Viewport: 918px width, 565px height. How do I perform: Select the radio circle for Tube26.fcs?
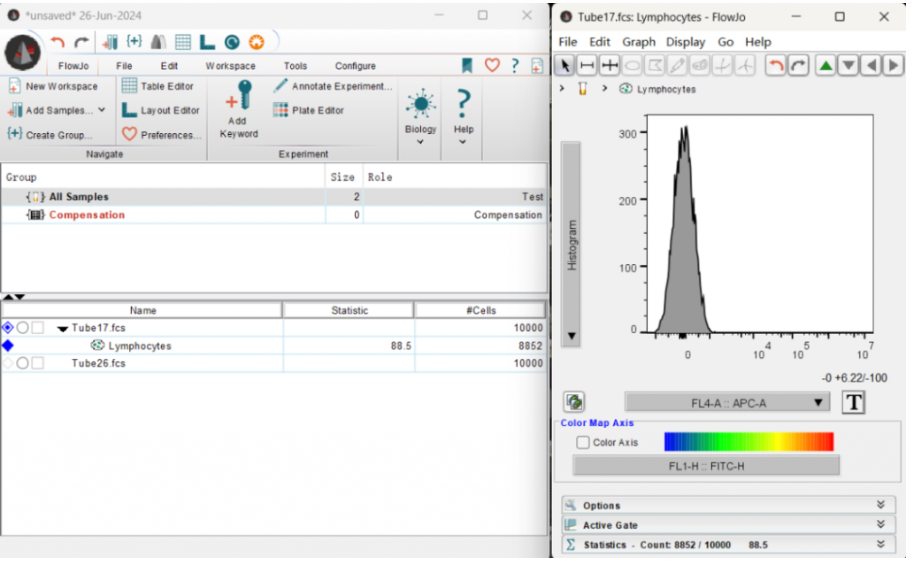tap(22, 363)
